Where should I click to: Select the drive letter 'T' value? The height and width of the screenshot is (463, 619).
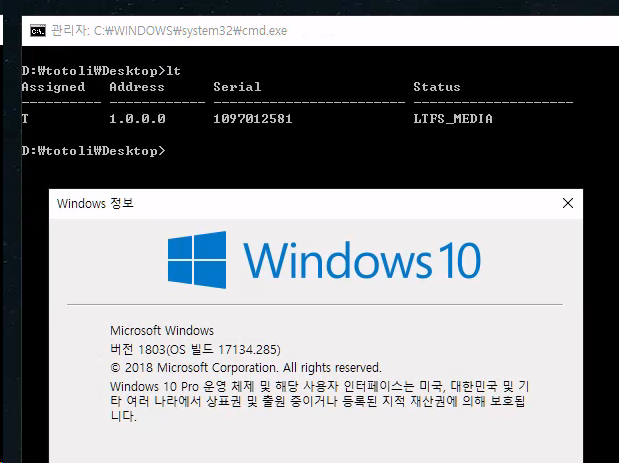click(x=25, y=118)
